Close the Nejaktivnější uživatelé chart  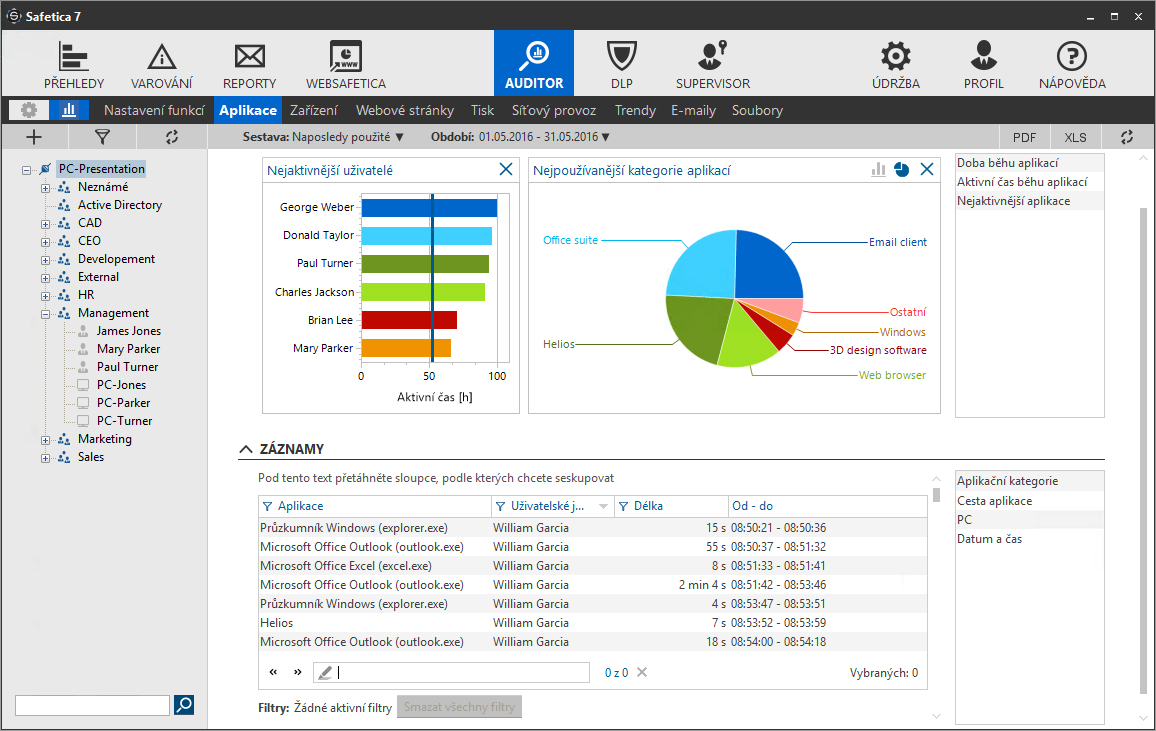(506, 169)
